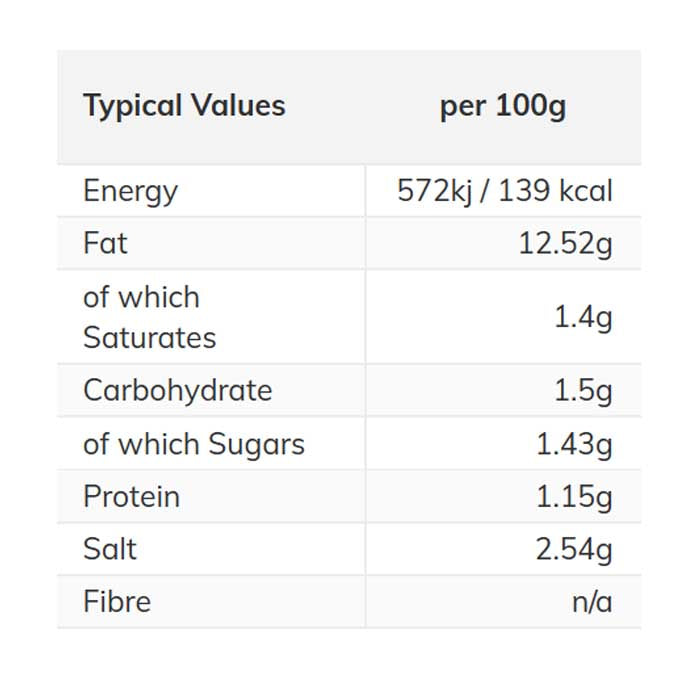Click the 572kj energy figure
The height and width of the screenshot is (700, 700).
[434, 191]
